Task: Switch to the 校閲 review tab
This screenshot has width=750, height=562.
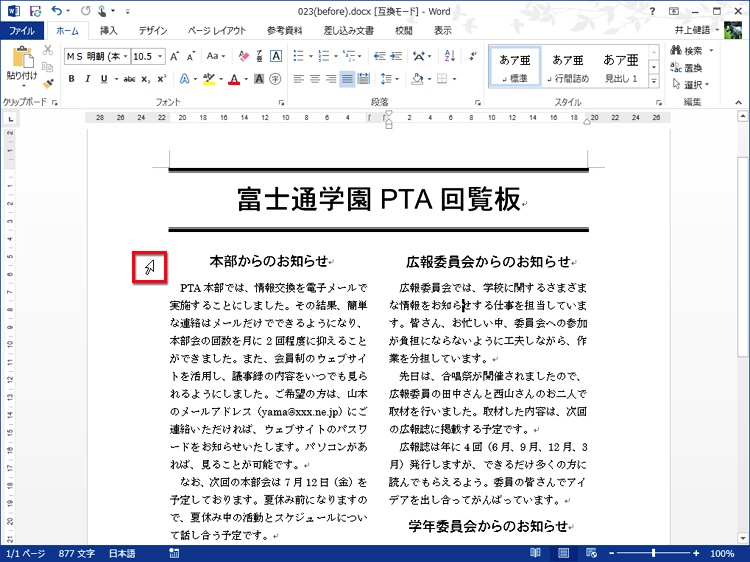Action: point(404,31)
